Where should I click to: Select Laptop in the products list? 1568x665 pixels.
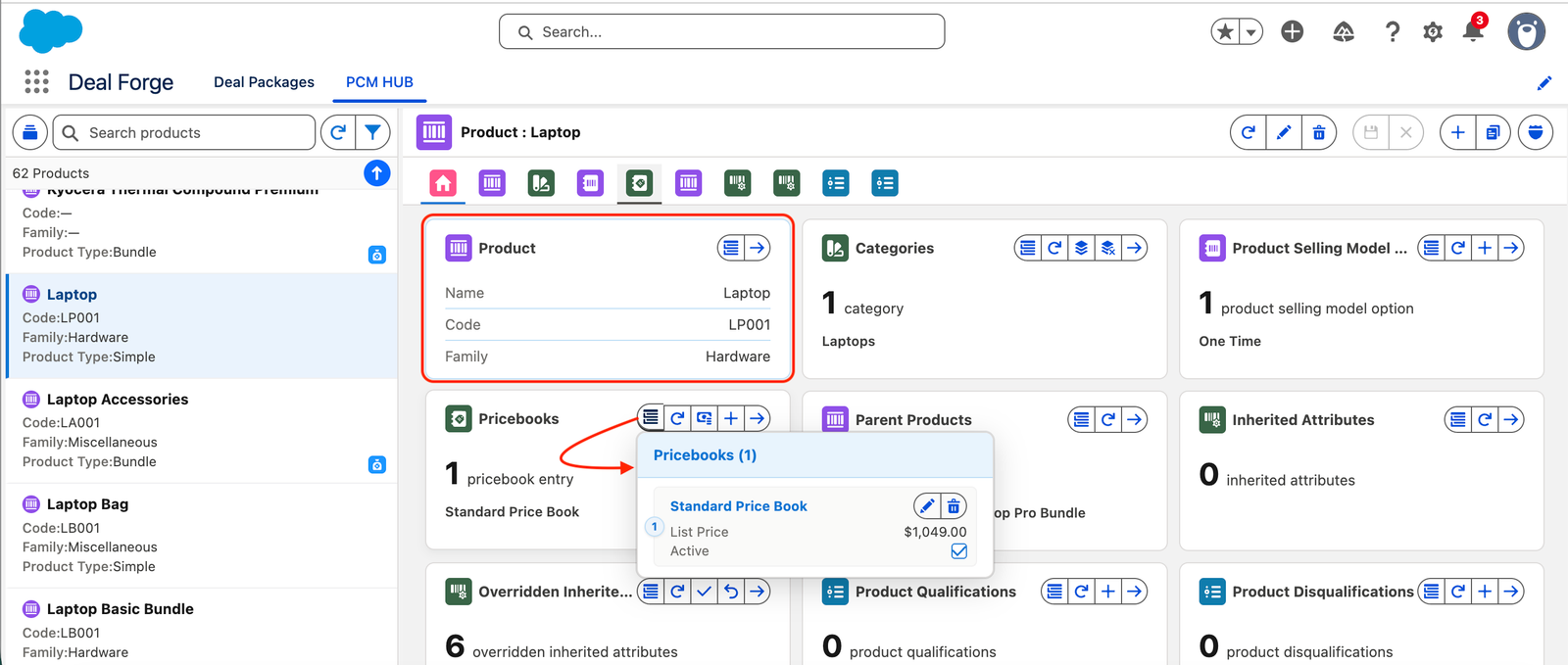(202, 325)
